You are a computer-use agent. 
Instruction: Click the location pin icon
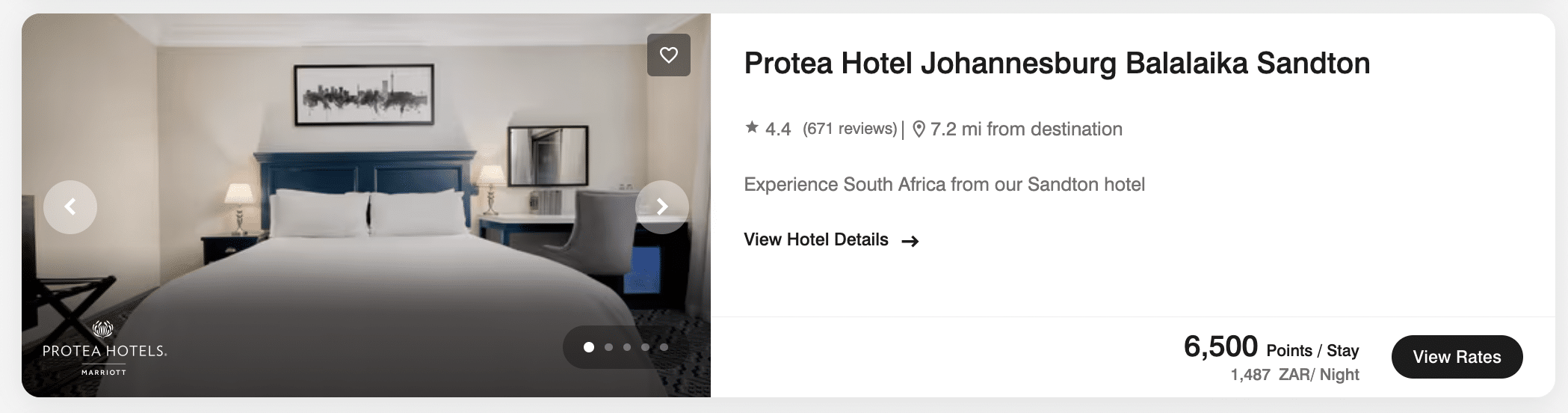(919, 129)
